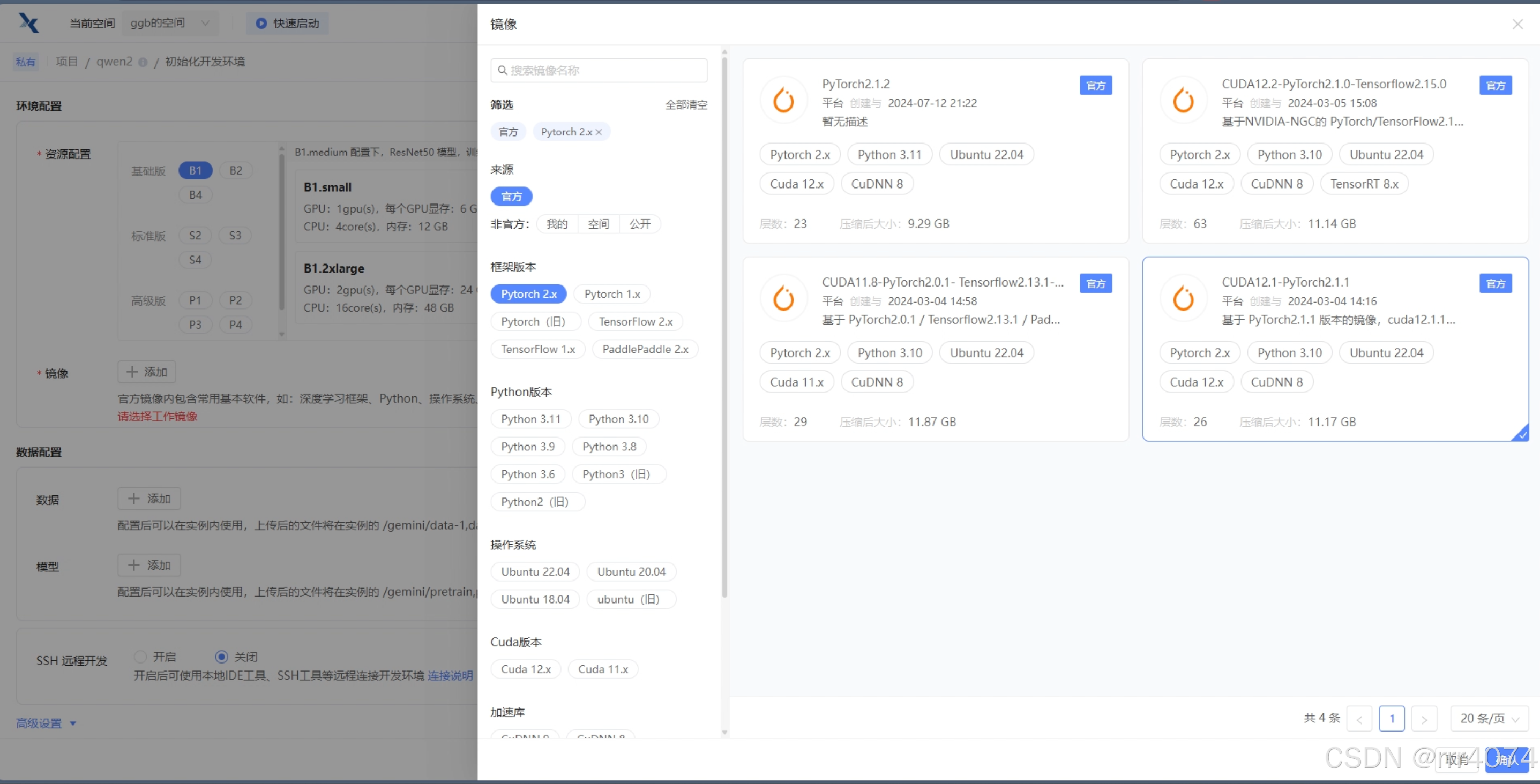The image size is (1540, 784).
Task: Select the B2 resource tab
Action: tap(236, 170)
